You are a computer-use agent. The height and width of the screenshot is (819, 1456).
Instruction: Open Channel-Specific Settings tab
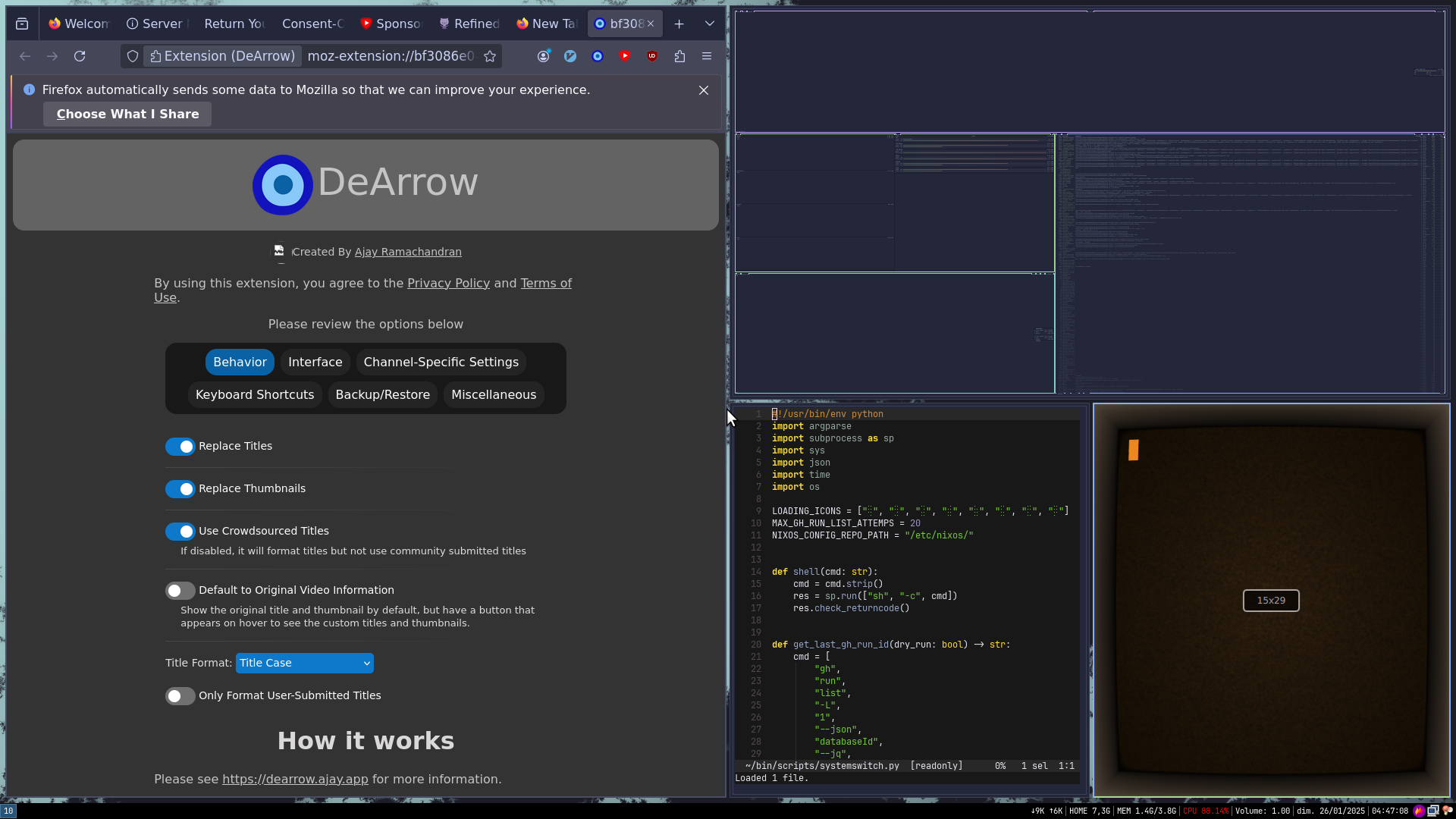(441, 362)
